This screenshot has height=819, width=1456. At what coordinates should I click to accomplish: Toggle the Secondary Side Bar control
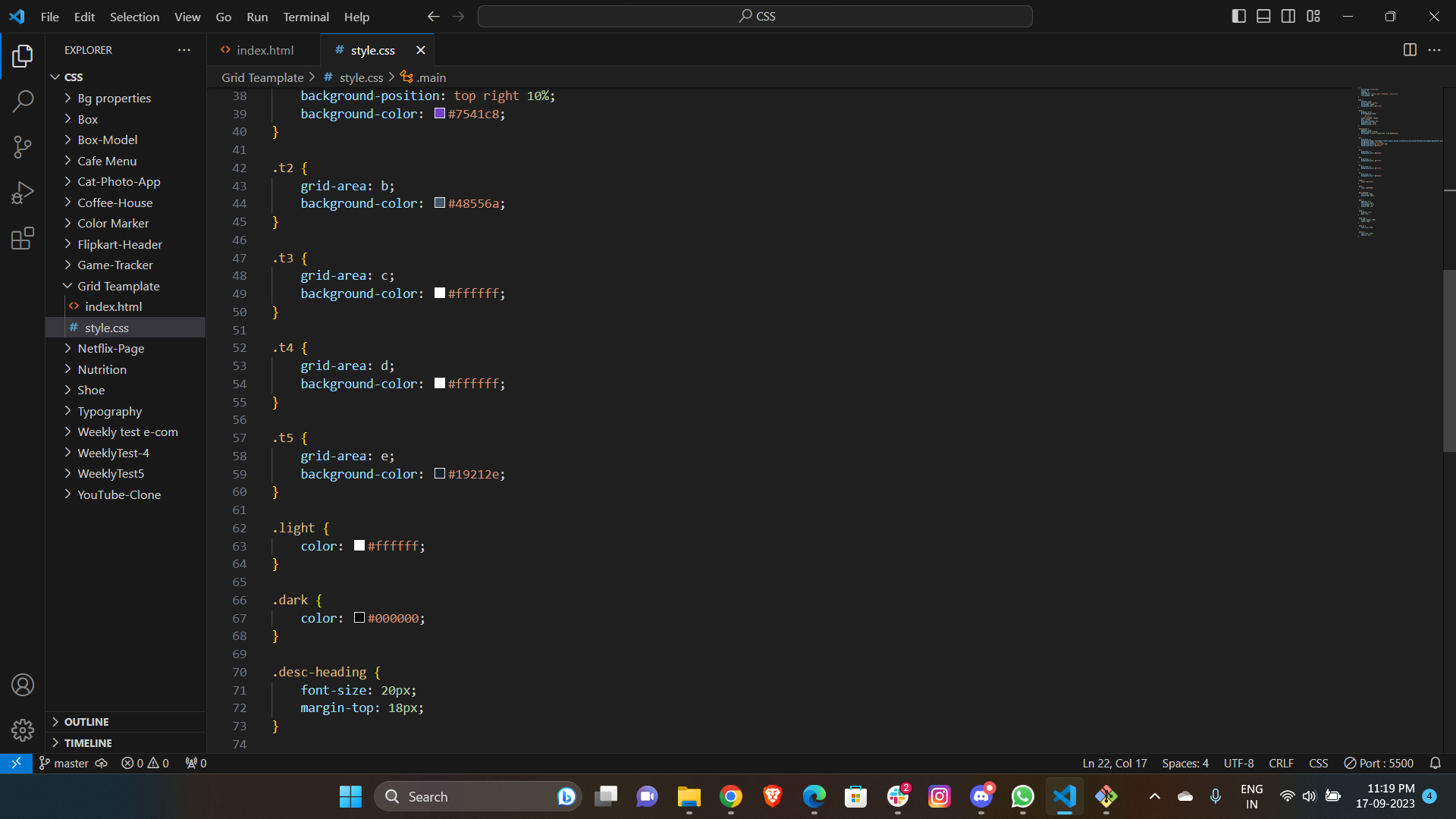(1288, 15)
